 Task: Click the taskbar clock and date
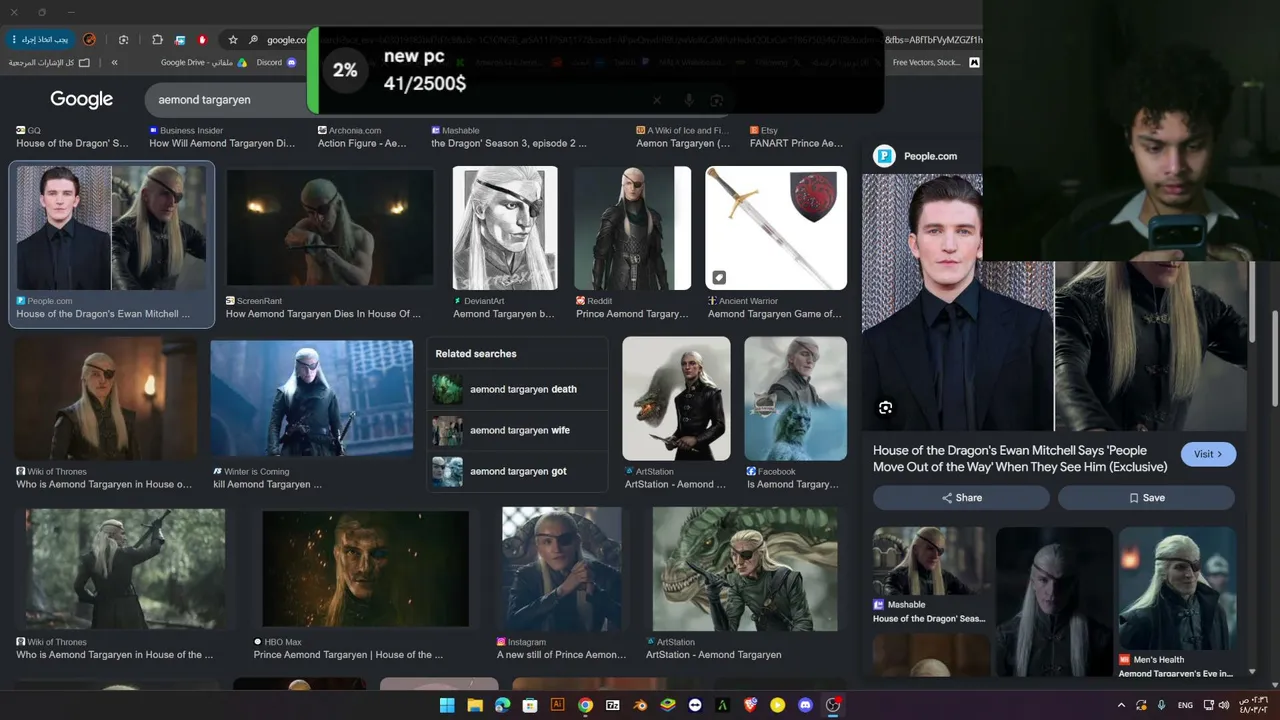[x=1254, y=705]
